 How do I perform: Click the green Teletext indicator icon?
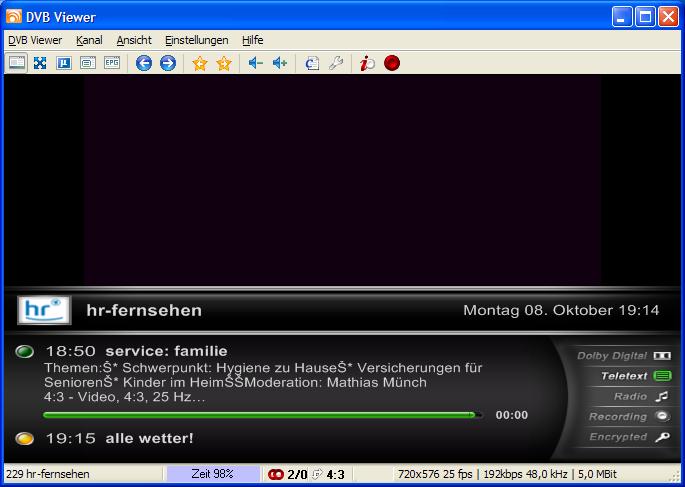(662, 376)
